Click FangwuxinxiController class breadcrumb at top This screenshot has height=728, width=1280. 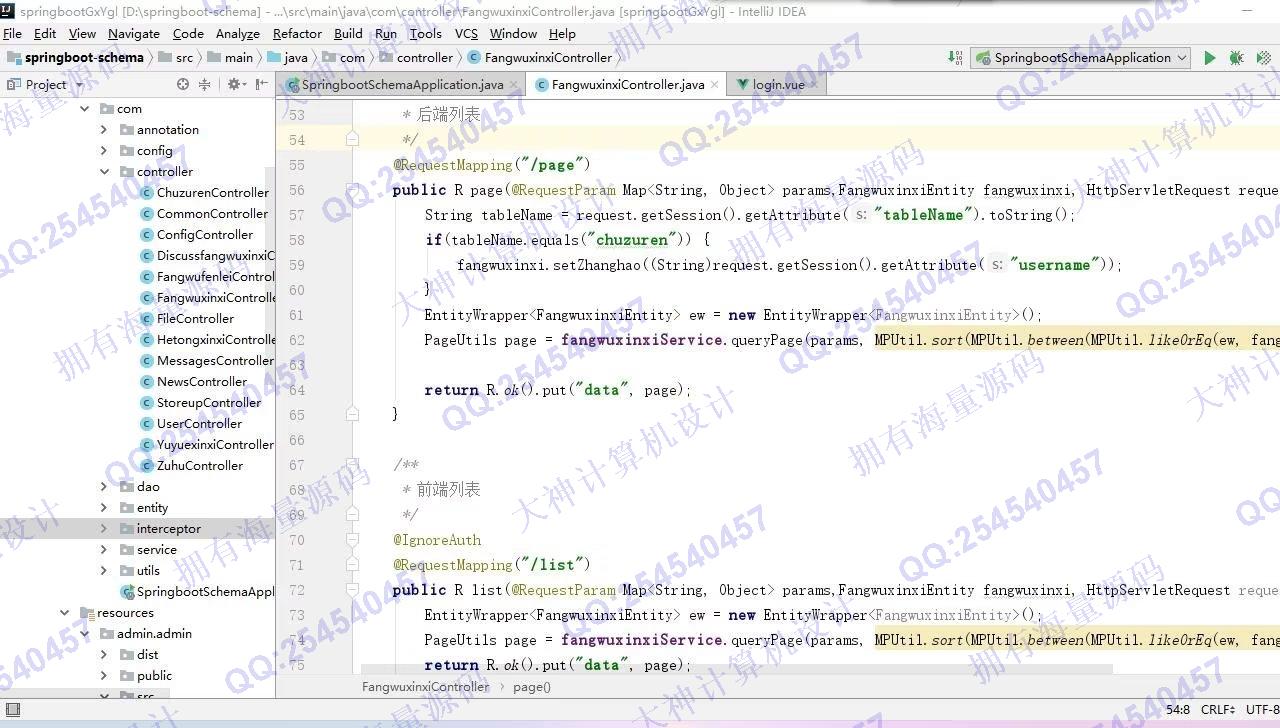pos(548,58)
